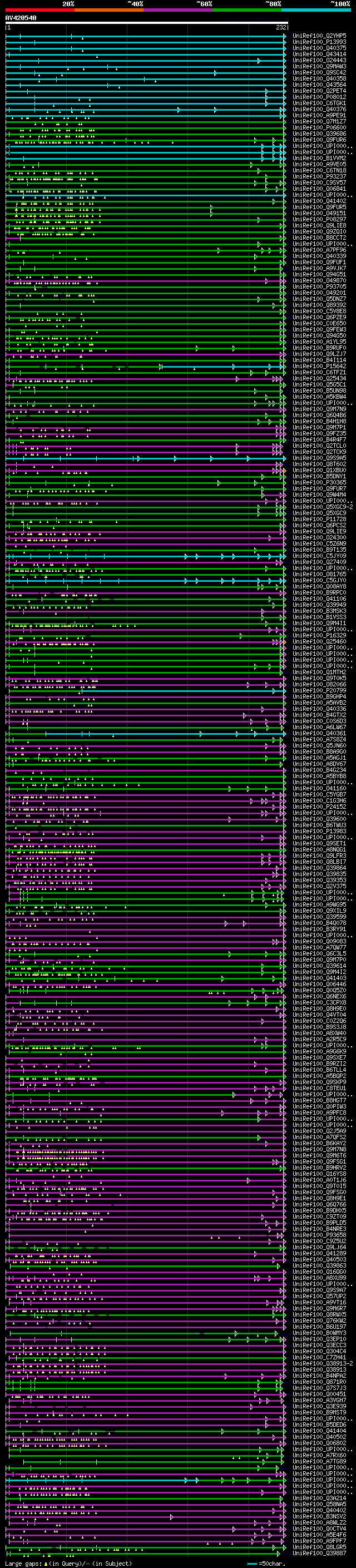Viewport: 356px width, 1568px height.
Task: Choose the UniRef100_Q09083 hit label
Action: 319,942
